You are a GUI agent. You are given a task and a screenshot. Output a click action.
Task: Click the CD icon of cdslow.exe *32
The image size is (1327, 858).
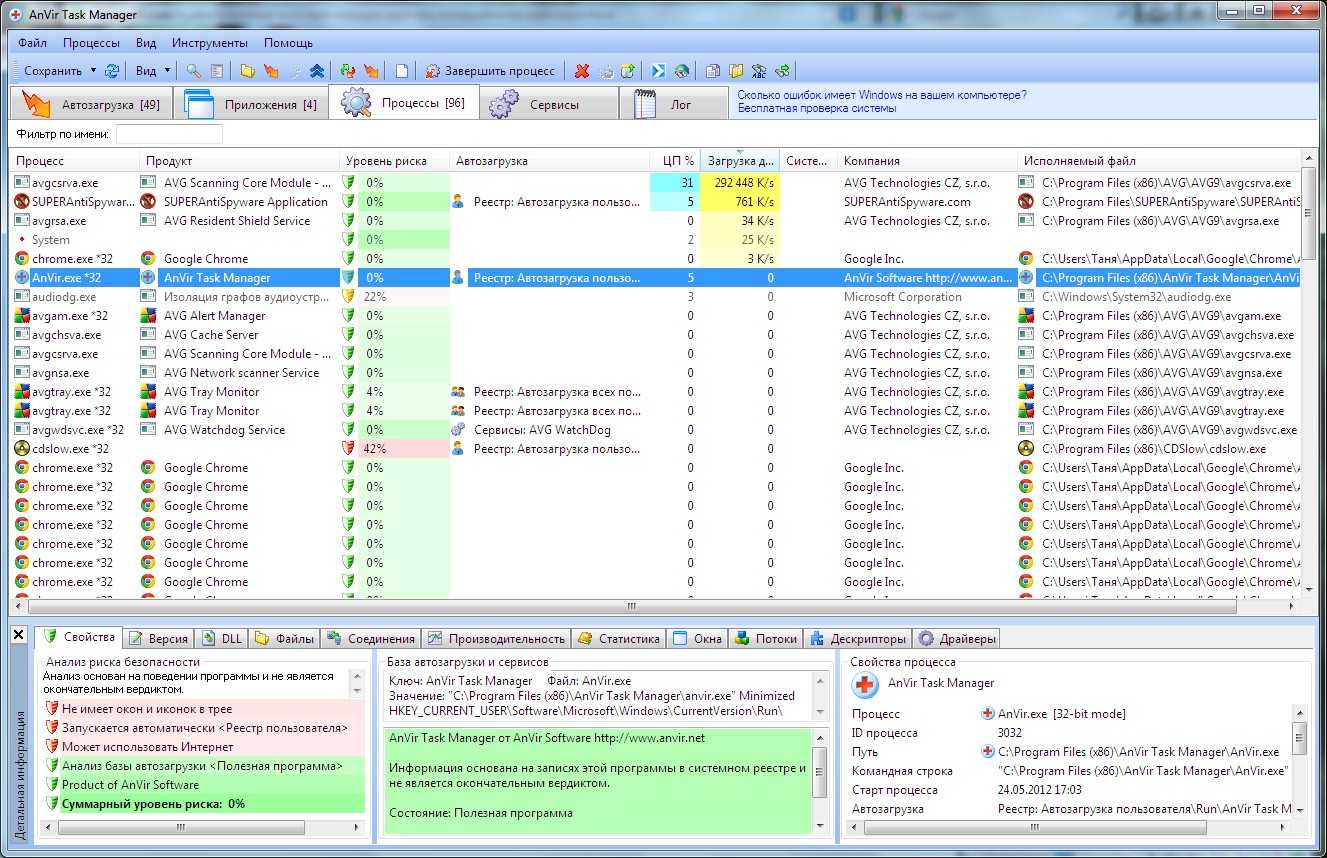(x=22, y=449)
